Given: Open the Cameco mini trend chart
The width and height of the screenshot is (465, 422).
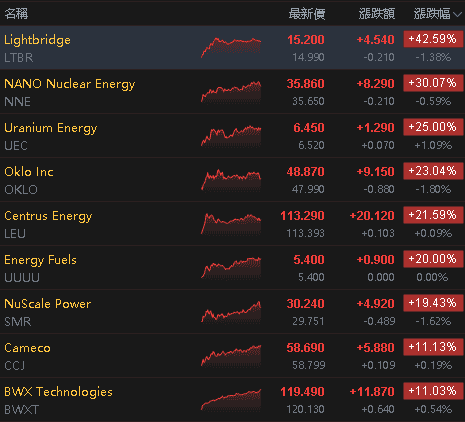Looking at the screenshot, I should (x=231, y=356).
